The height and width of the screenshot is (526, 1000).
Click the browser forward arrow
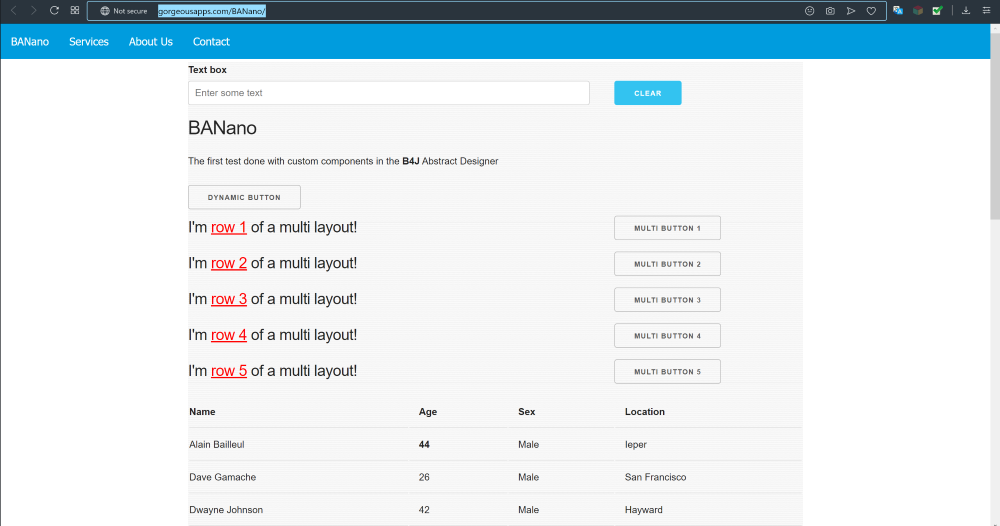(x=34, y=11)
